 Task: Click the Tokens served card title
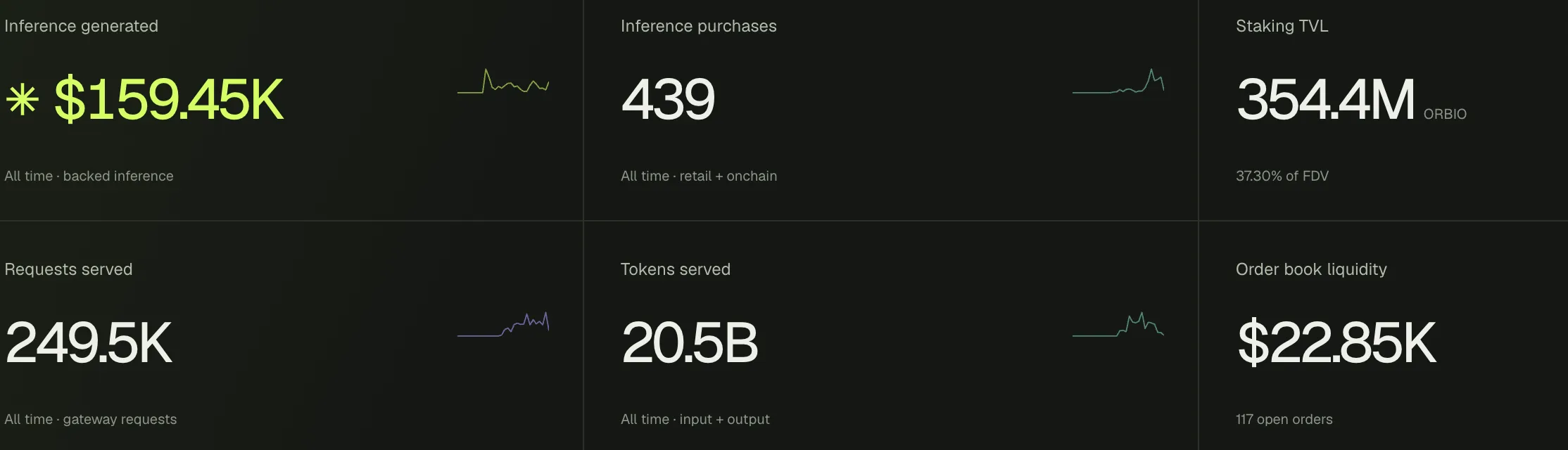pyautogui.click(x=676, y=269)
